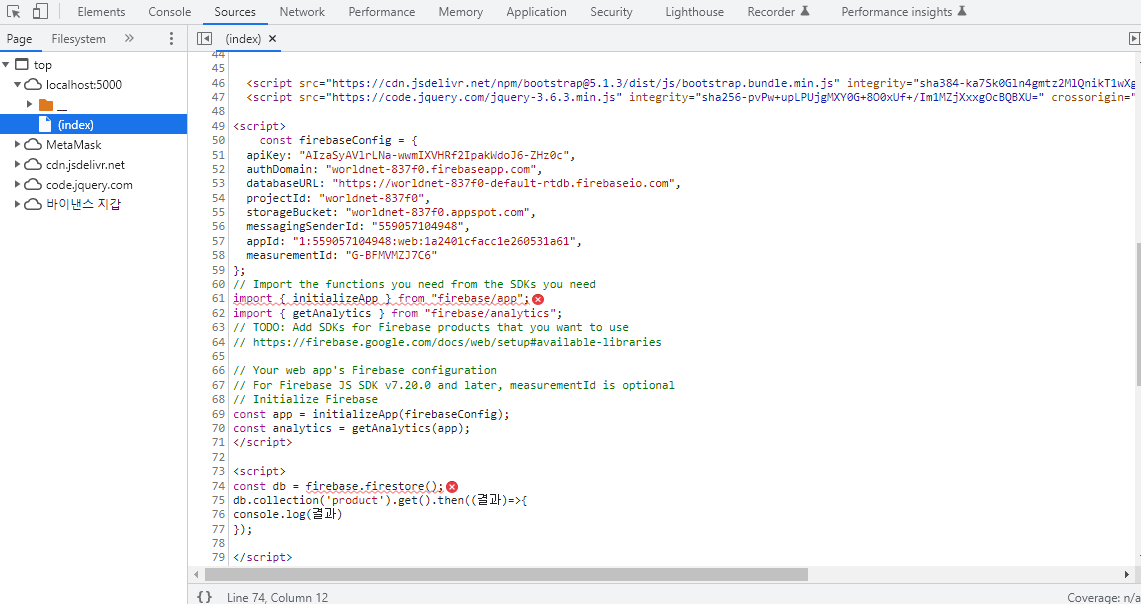The width and height of the screenshot is (1141, 604).
Task: Show more navigator tabs chevron
Action: [x=130, y=39]
